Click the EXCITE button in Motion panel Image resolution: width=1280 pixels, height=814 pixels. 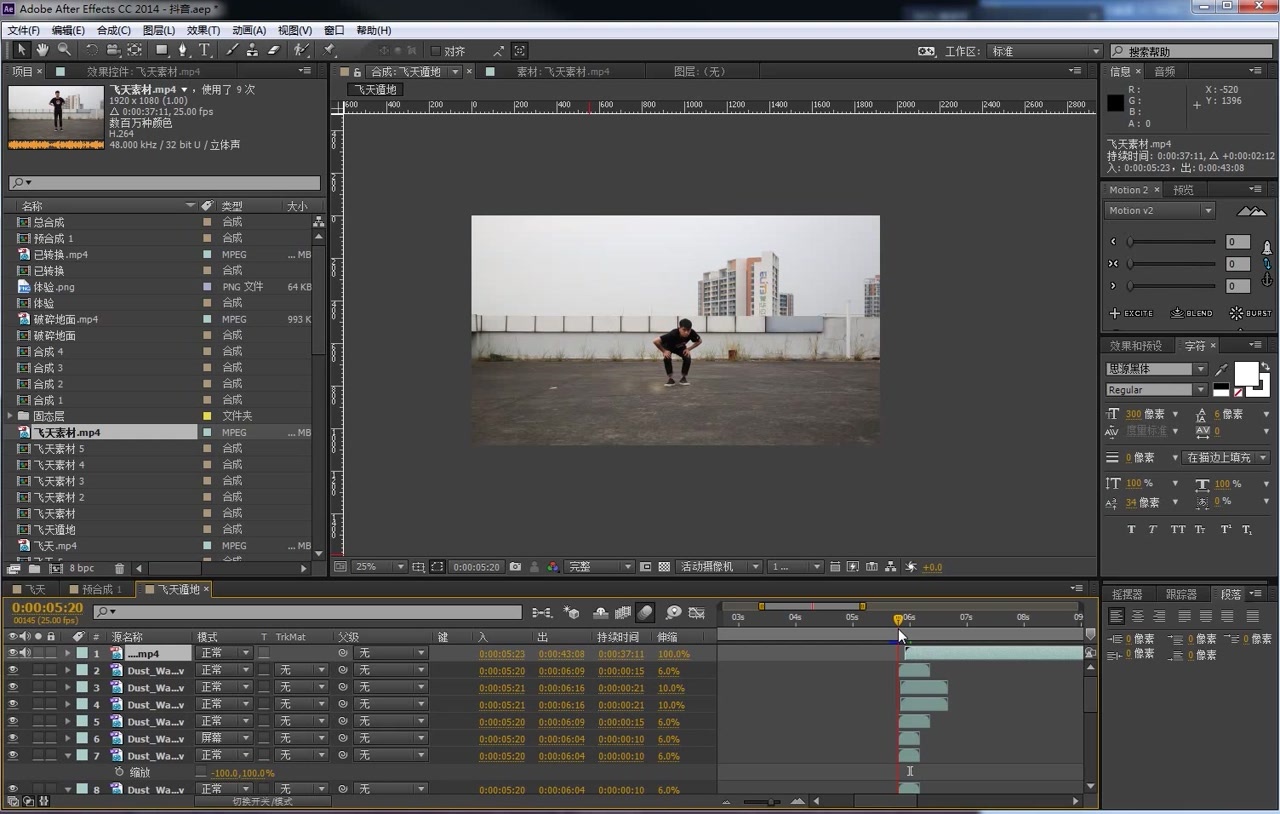coord(1131,313)
